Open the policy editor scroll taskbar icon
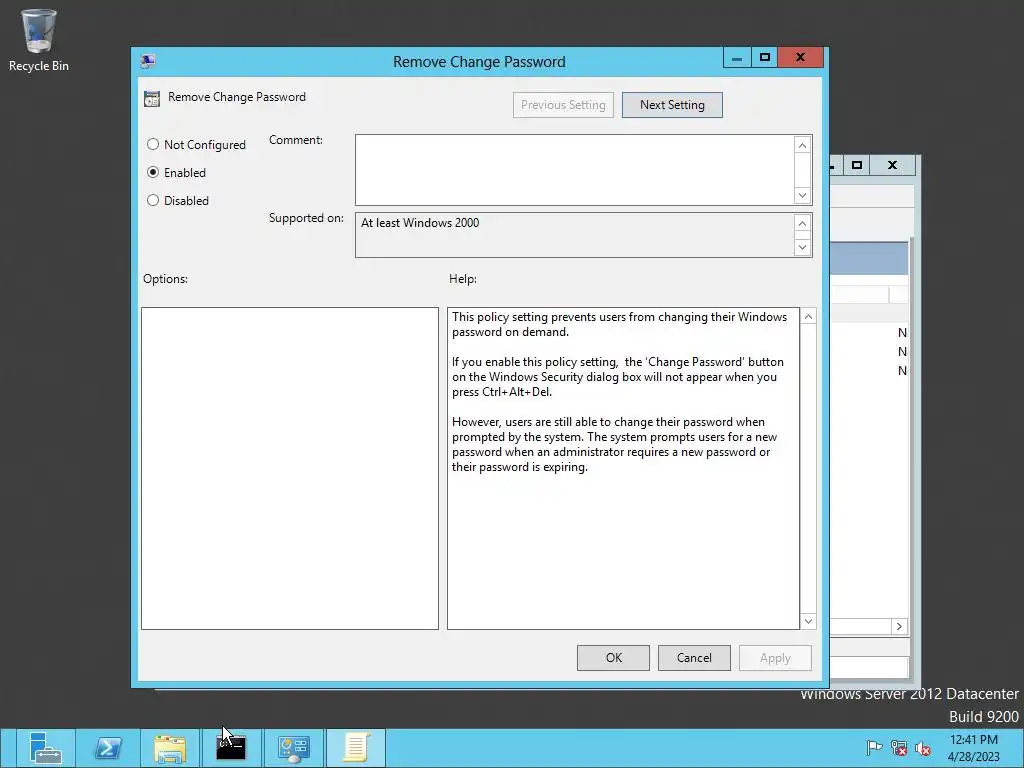The height and width of the screenshot is (768, 1024). click(356, 748)
